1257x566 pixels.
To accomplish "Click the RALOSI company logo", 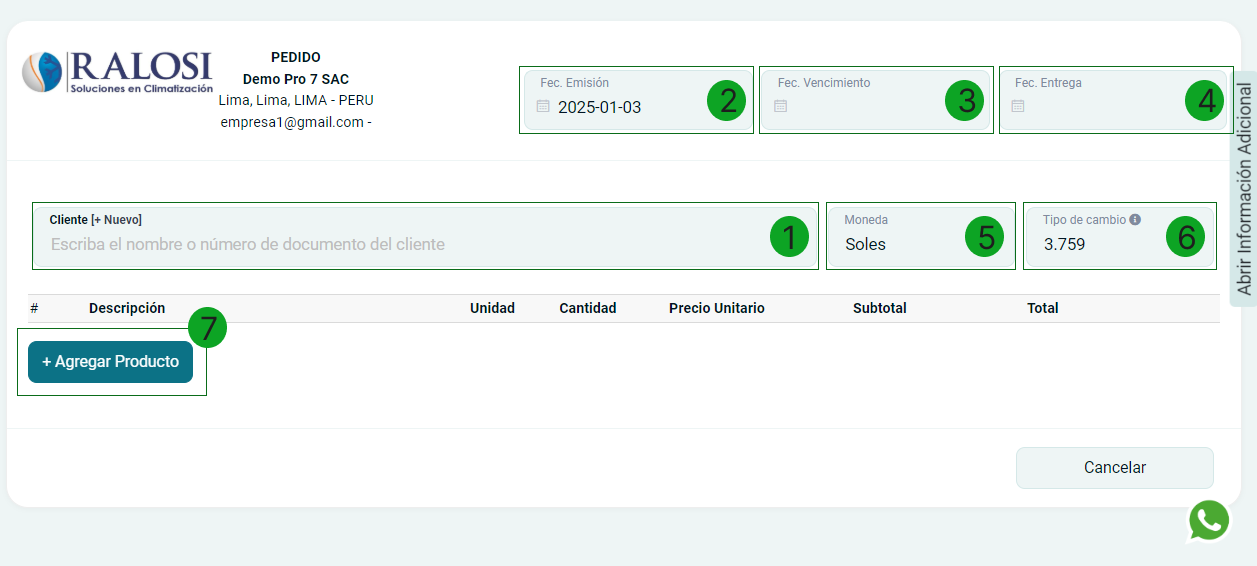I will click(117, 72).
